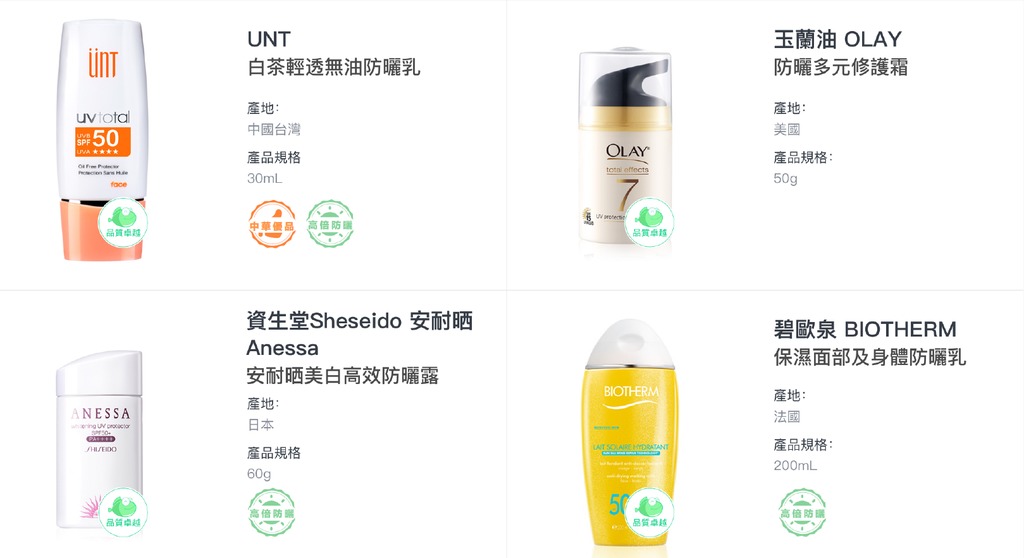Open 白茶輕透無油防曬乳 product name
Image resolution: width=1024 pixels, height=558 pixels.
pyautogui.click(x=333, y=67)
